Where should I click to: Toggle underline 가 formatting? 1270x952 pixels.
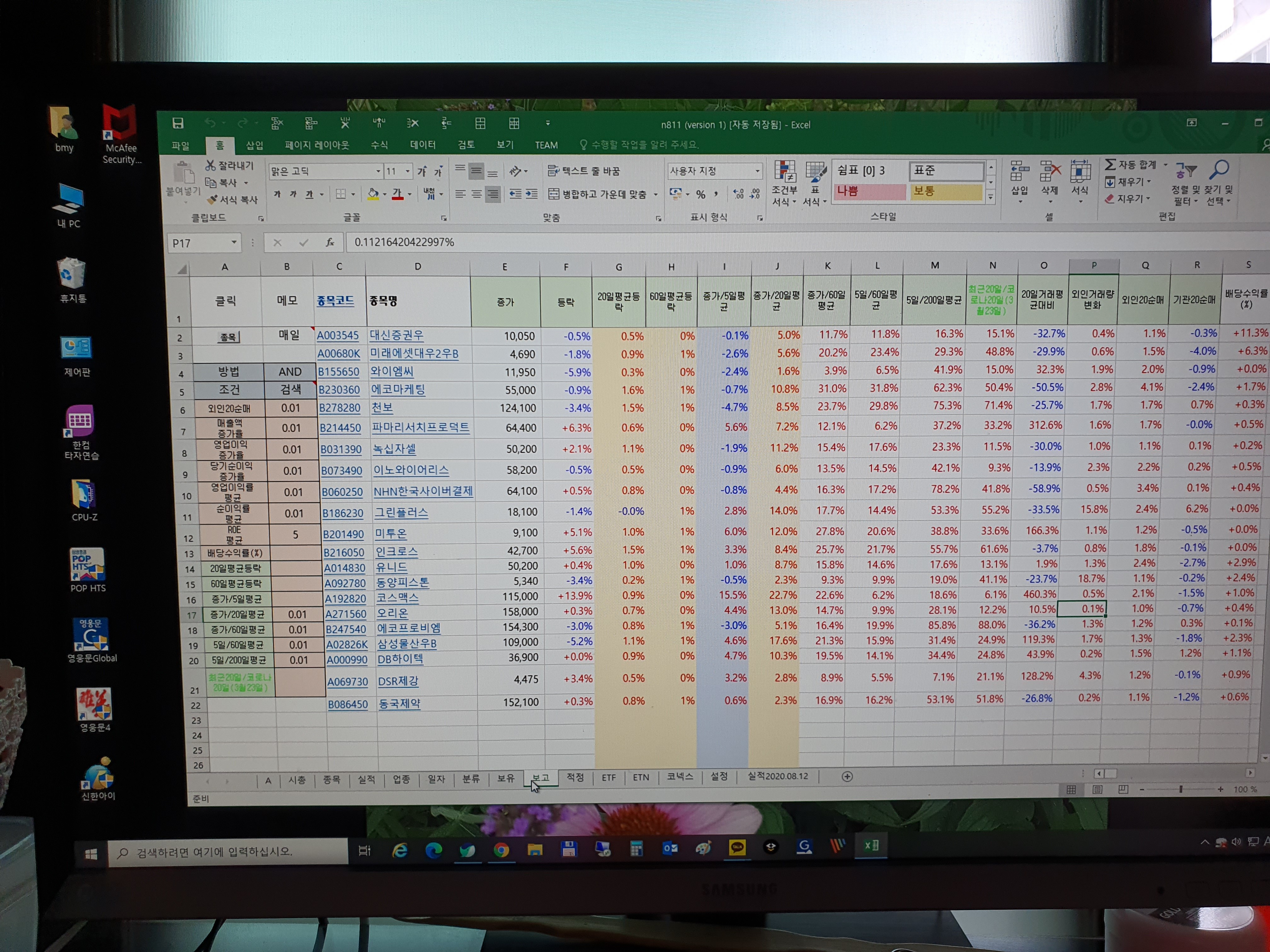[x=309, y=194]
